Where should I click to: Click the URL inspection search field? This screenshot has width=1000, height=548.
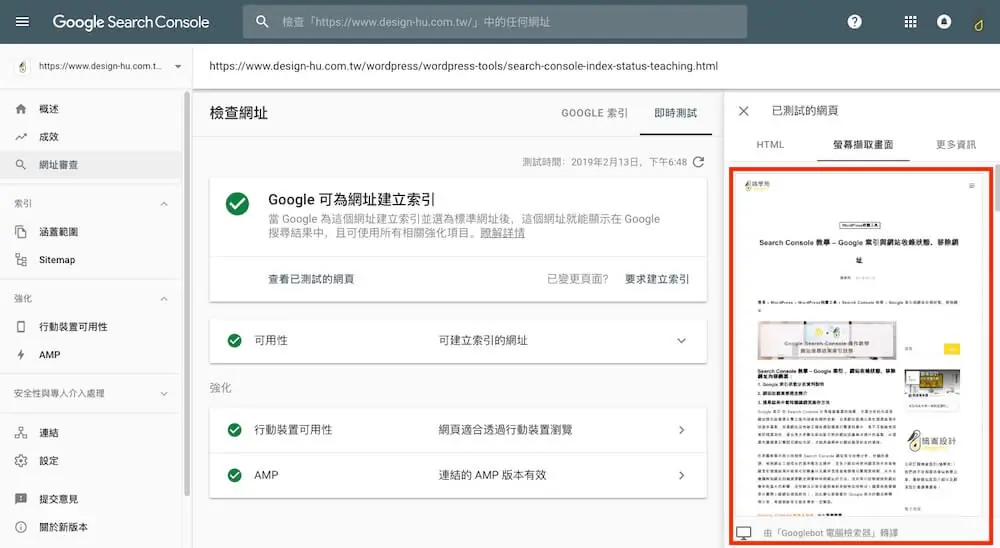495,22
